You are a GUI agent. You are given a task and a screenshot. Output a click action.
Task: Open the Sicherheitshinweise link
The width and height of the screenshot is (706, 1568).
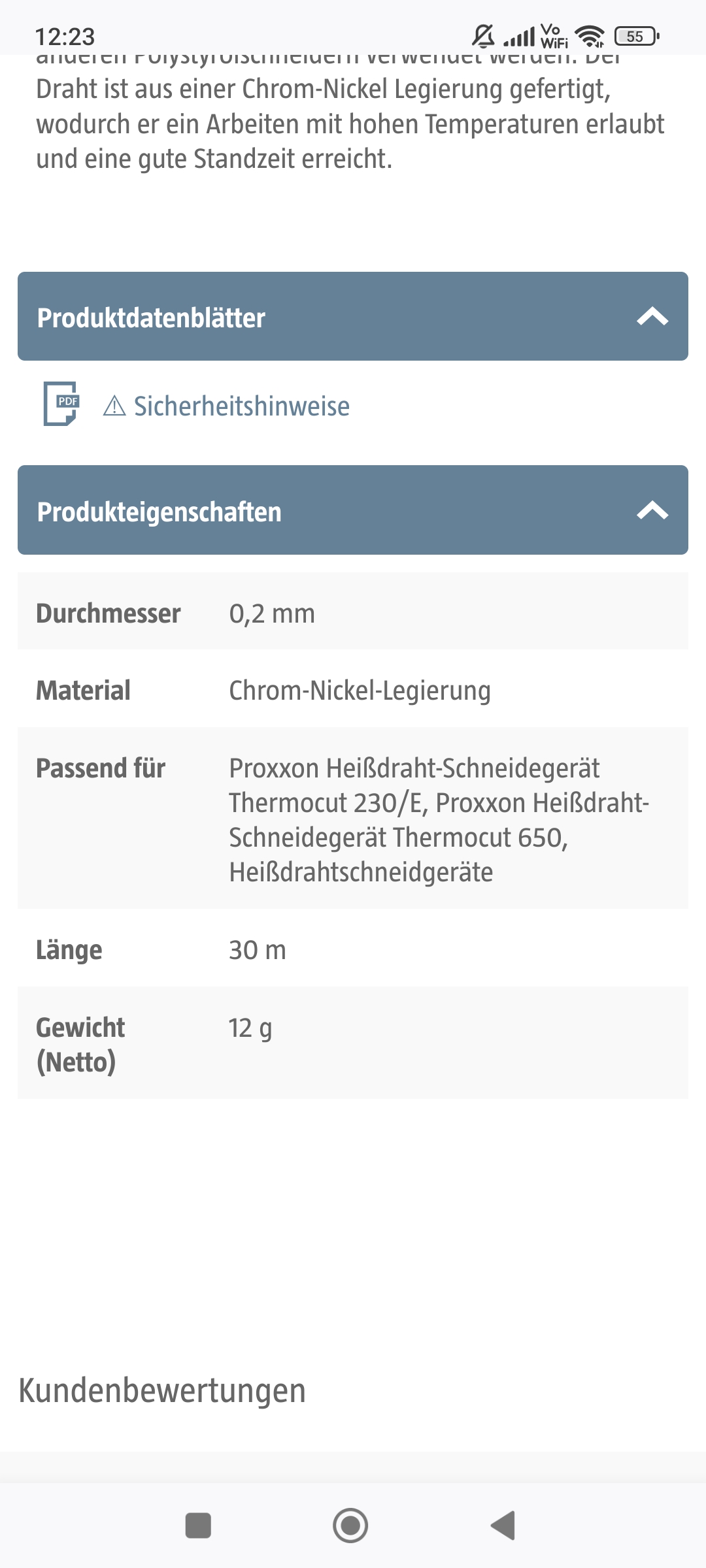pos(242,406)
